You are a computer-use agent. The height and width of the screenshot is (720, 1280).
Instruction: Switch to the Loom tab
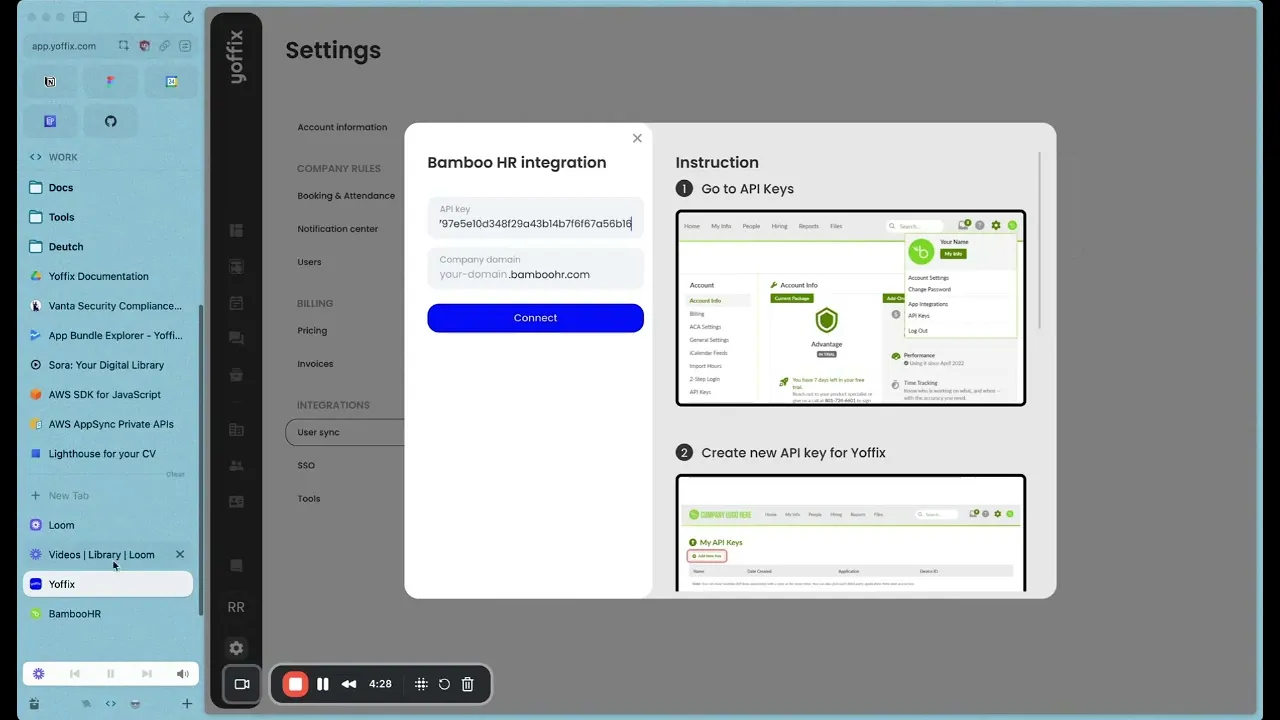[110, 525]
